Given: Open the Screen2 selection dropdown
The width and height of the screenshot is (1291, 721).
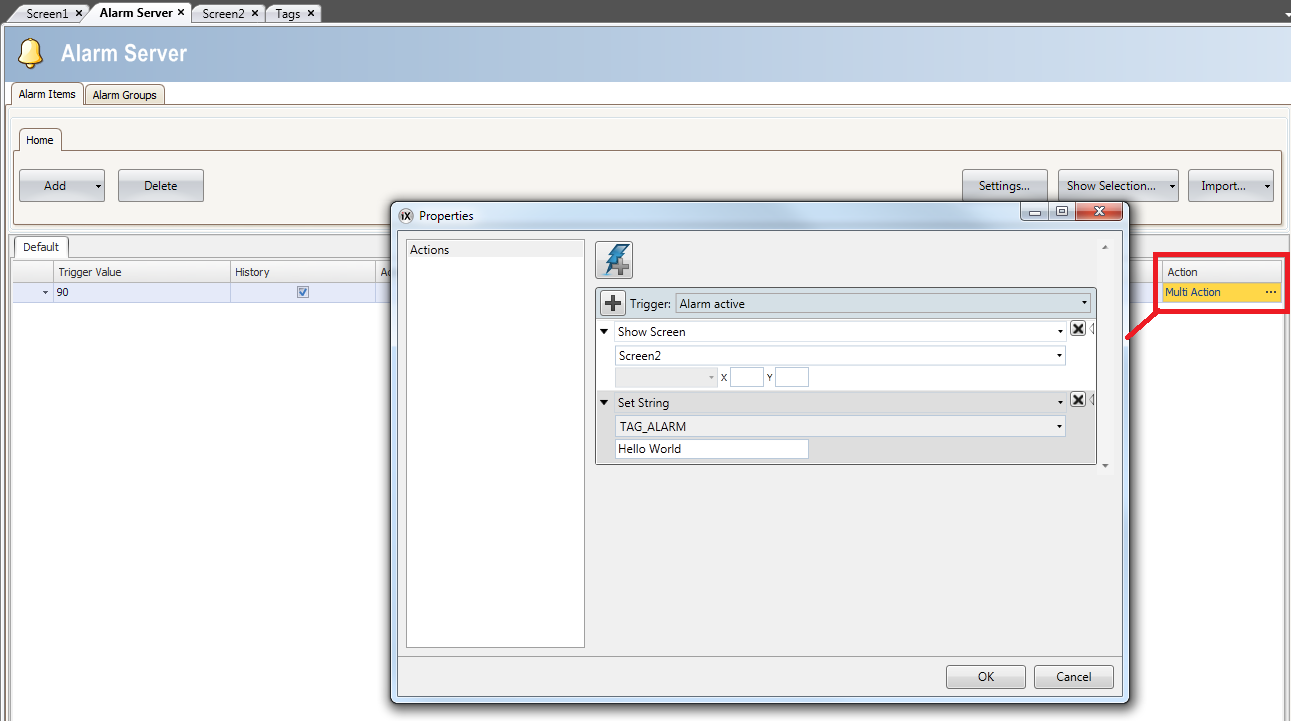Looking at the screenshot, I should coord(1060,355).
